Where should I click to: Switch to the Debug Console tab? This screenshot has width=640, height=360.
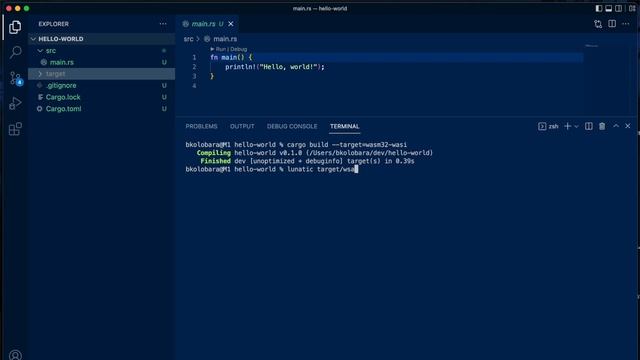click(x=292, y=127)
